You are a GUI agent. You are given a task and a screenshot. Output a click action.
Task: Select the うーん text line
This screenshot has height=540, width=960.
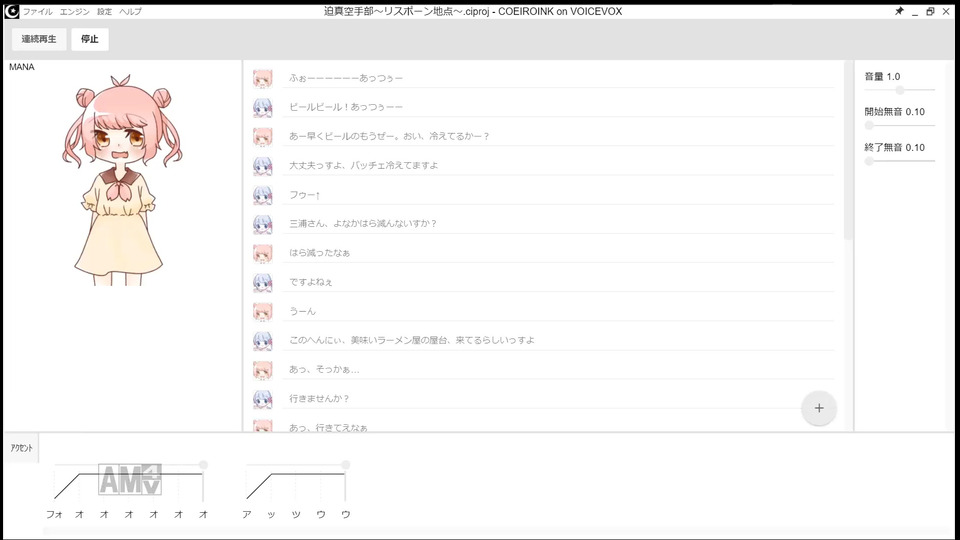[x=558, y=311]
